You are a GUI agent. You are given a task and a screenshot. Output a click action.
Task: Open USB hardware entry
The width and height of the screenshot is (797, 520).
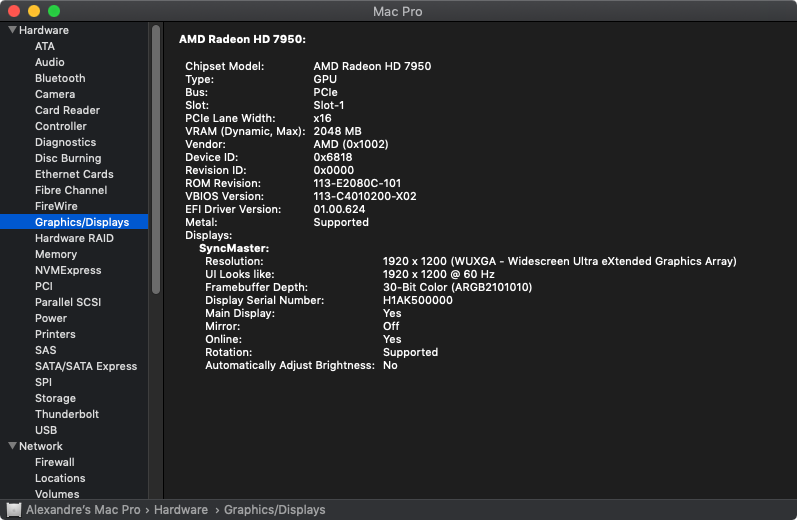click(46, 431)
